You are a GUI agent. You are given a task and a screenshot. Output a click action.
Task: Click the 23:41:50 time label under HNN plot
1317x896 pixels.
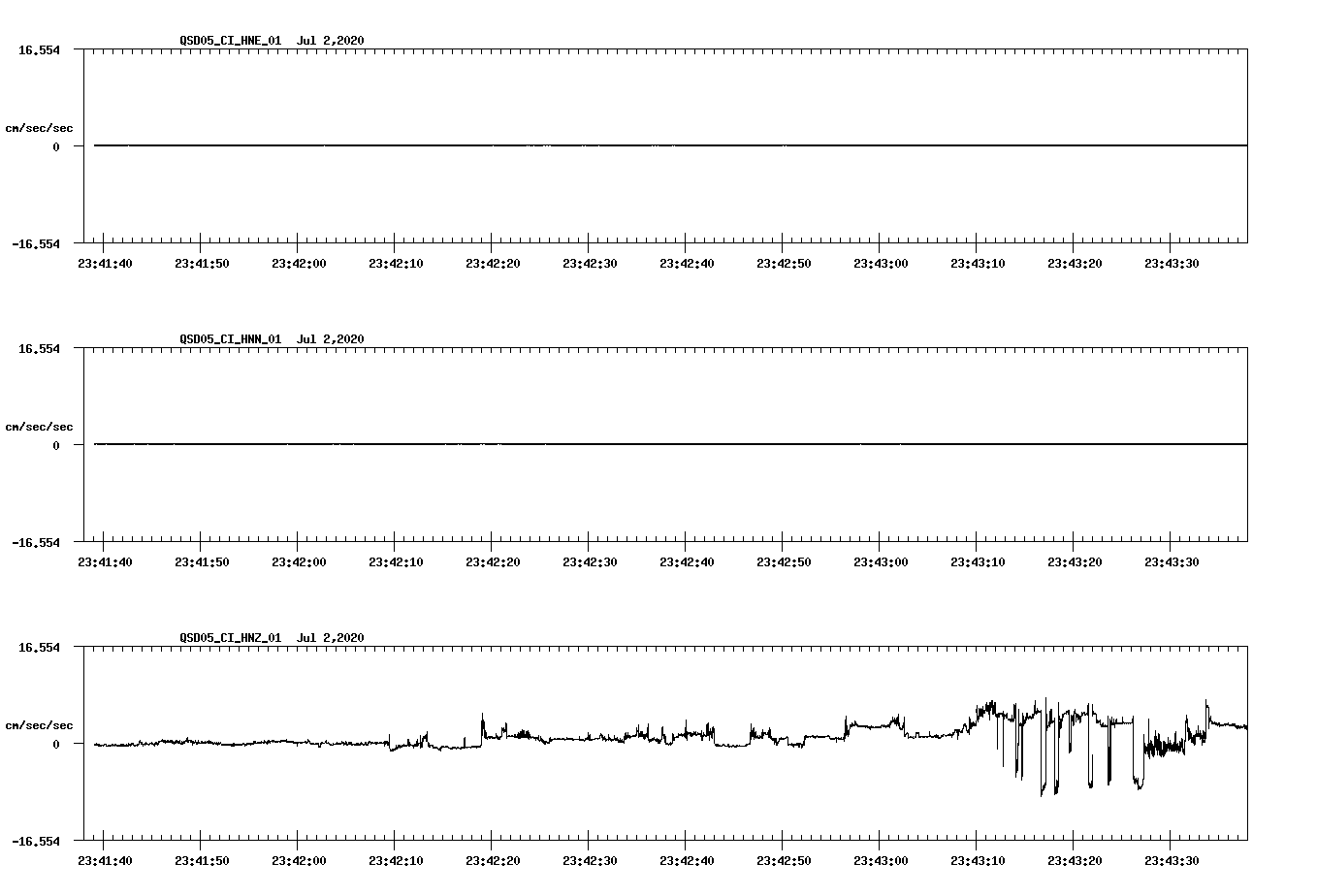tap(202, 562)
